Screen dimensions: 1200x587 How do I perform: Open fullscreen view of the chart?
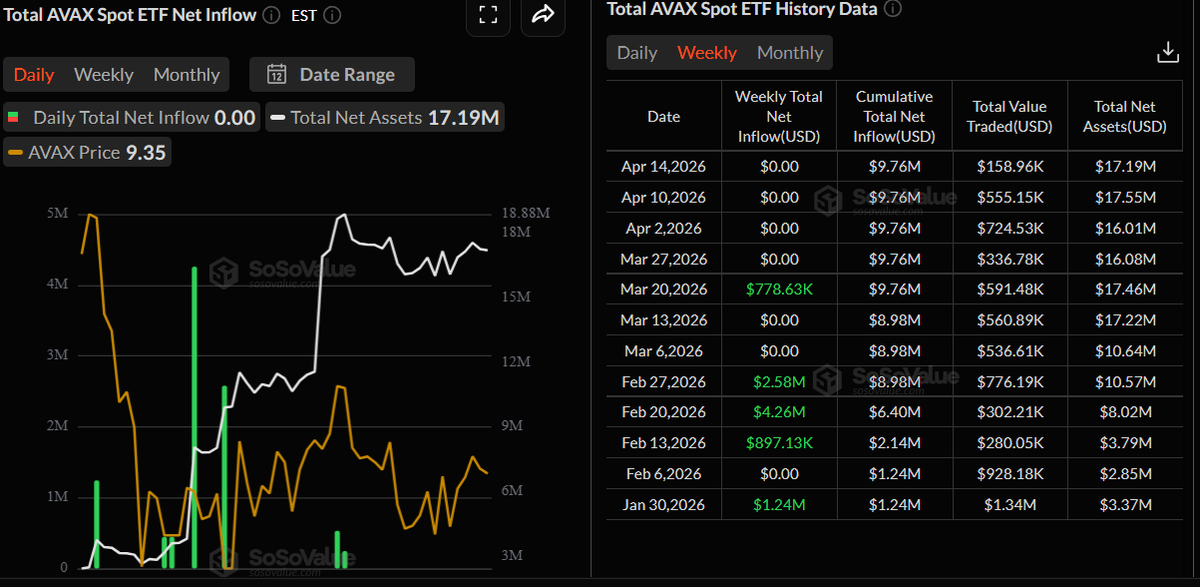click(x=488, y=16)
